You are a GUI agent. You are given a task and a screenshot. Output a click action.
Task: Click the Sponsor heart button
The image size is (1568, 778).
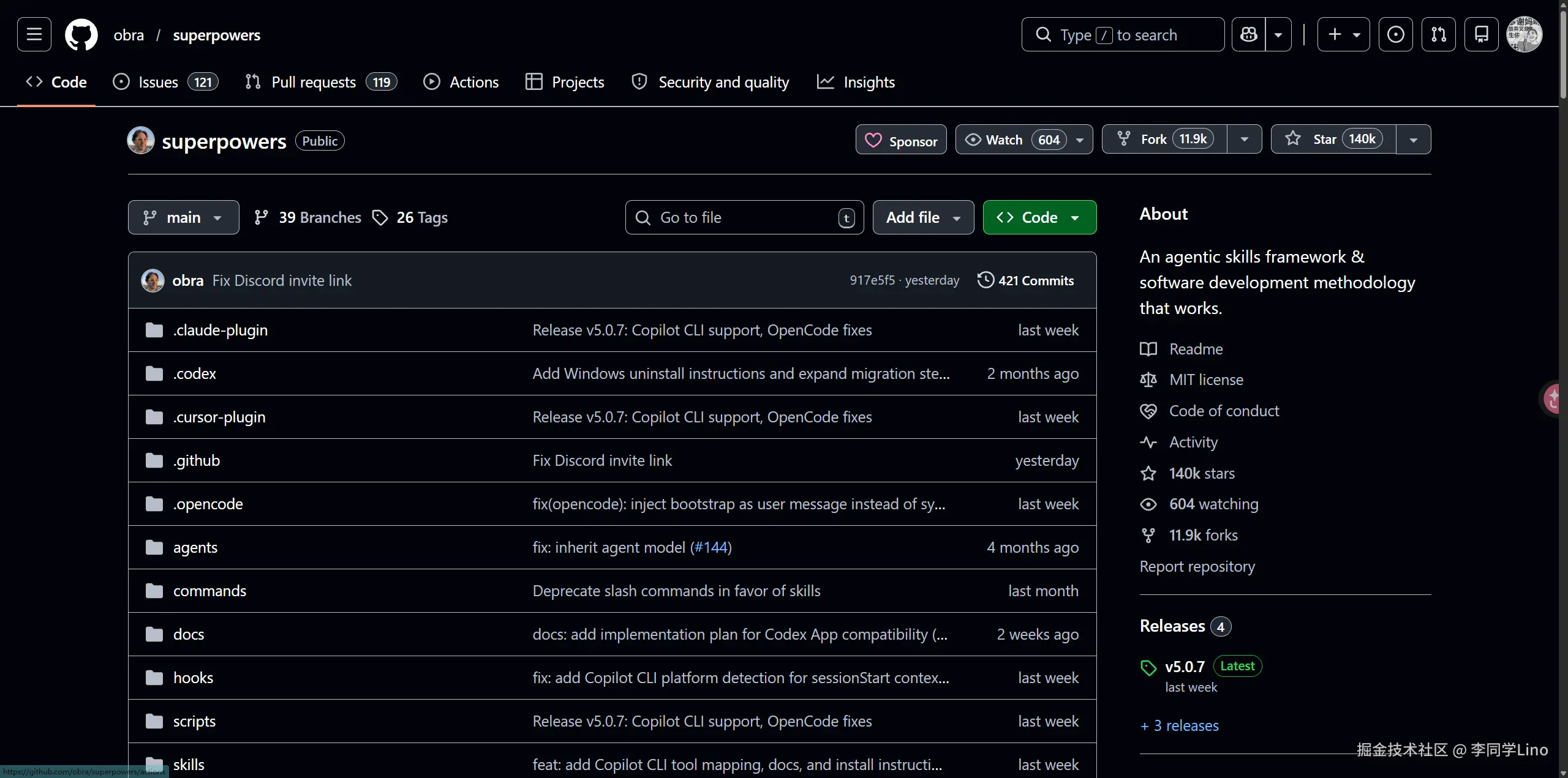[901, 141]
